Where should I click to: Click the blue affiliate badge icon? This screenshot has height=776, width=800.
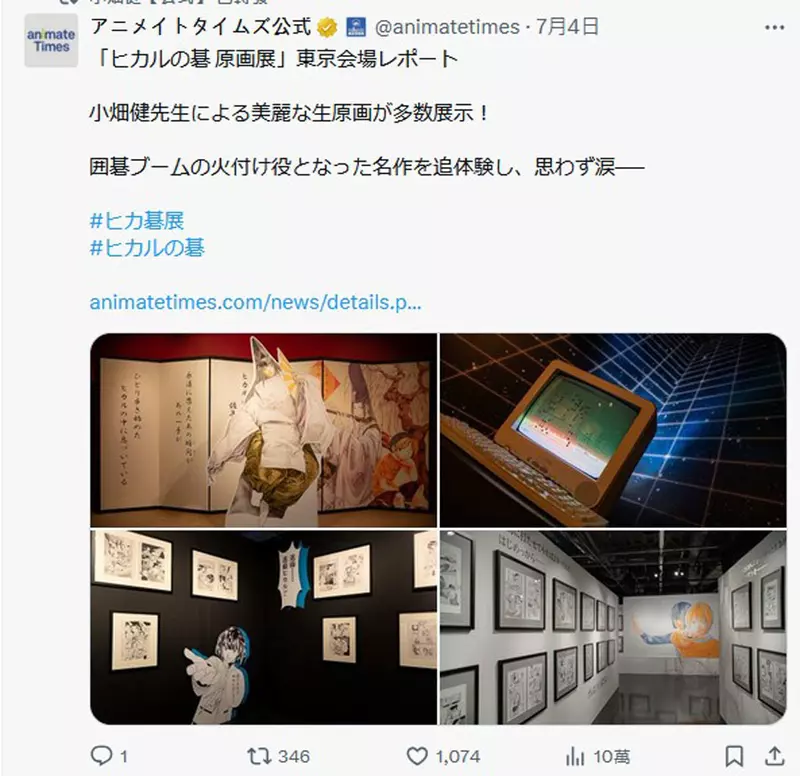356,27
